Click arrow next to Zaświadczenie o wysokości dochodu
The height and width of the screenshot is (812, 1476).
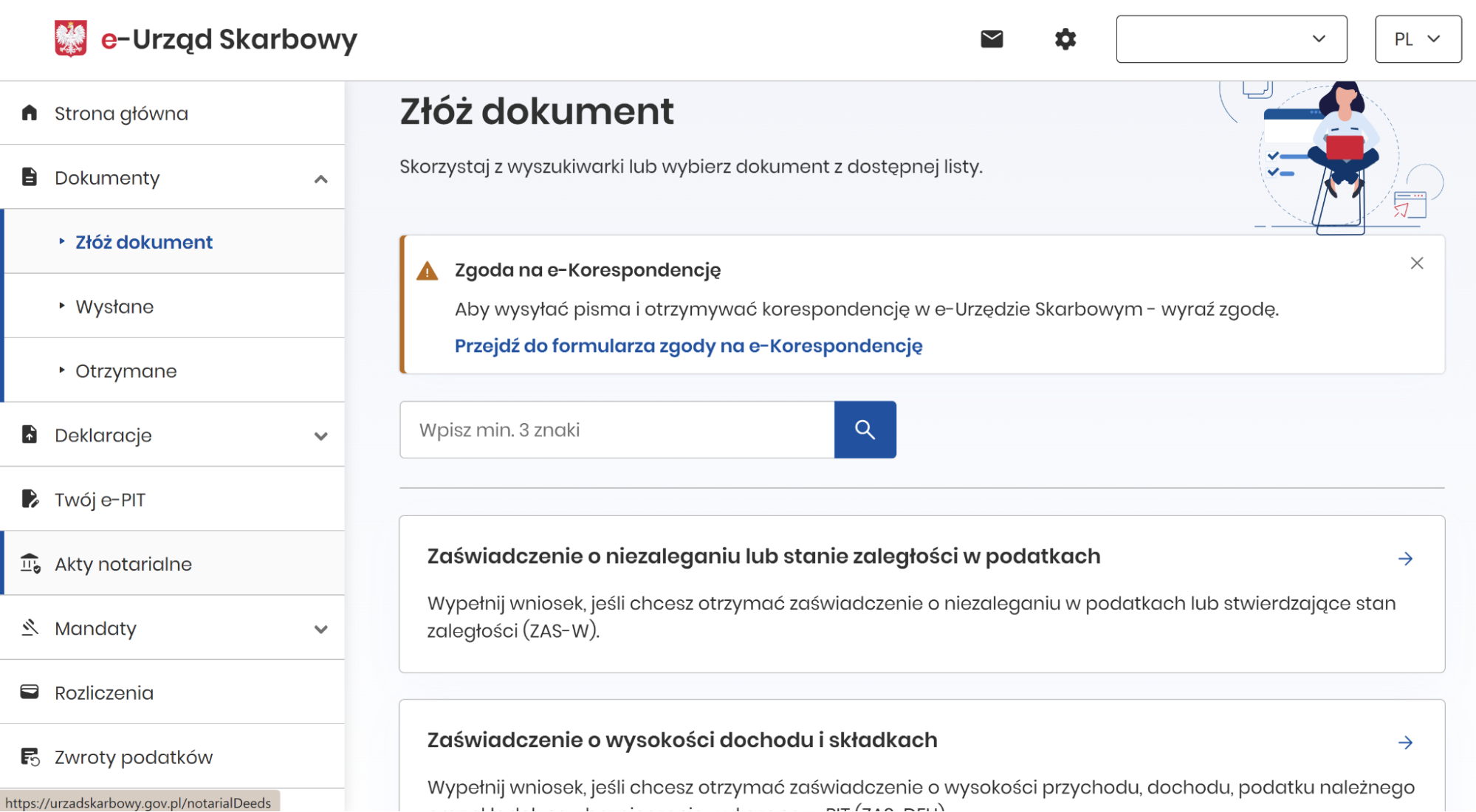pos(1405,743)
